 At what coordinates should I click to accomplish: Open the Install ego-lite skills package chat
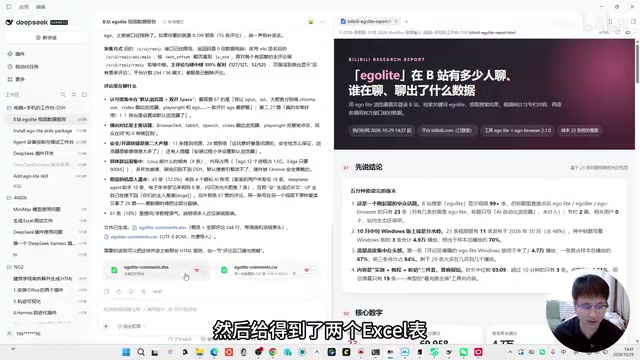click(x=42, y=131)
